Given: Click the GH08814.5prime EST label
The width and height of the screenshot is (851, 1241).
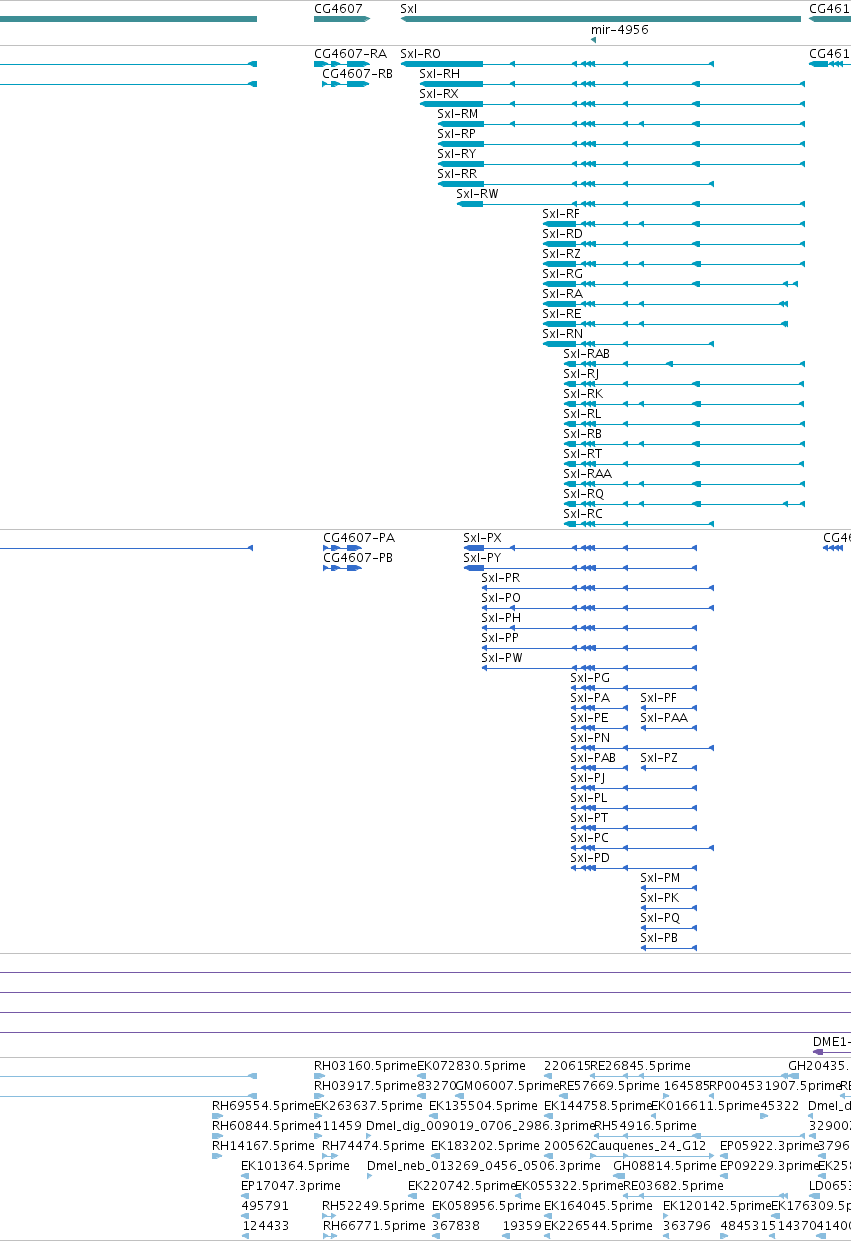Looking at the screenshot, I should click(x=664, y=1166).
